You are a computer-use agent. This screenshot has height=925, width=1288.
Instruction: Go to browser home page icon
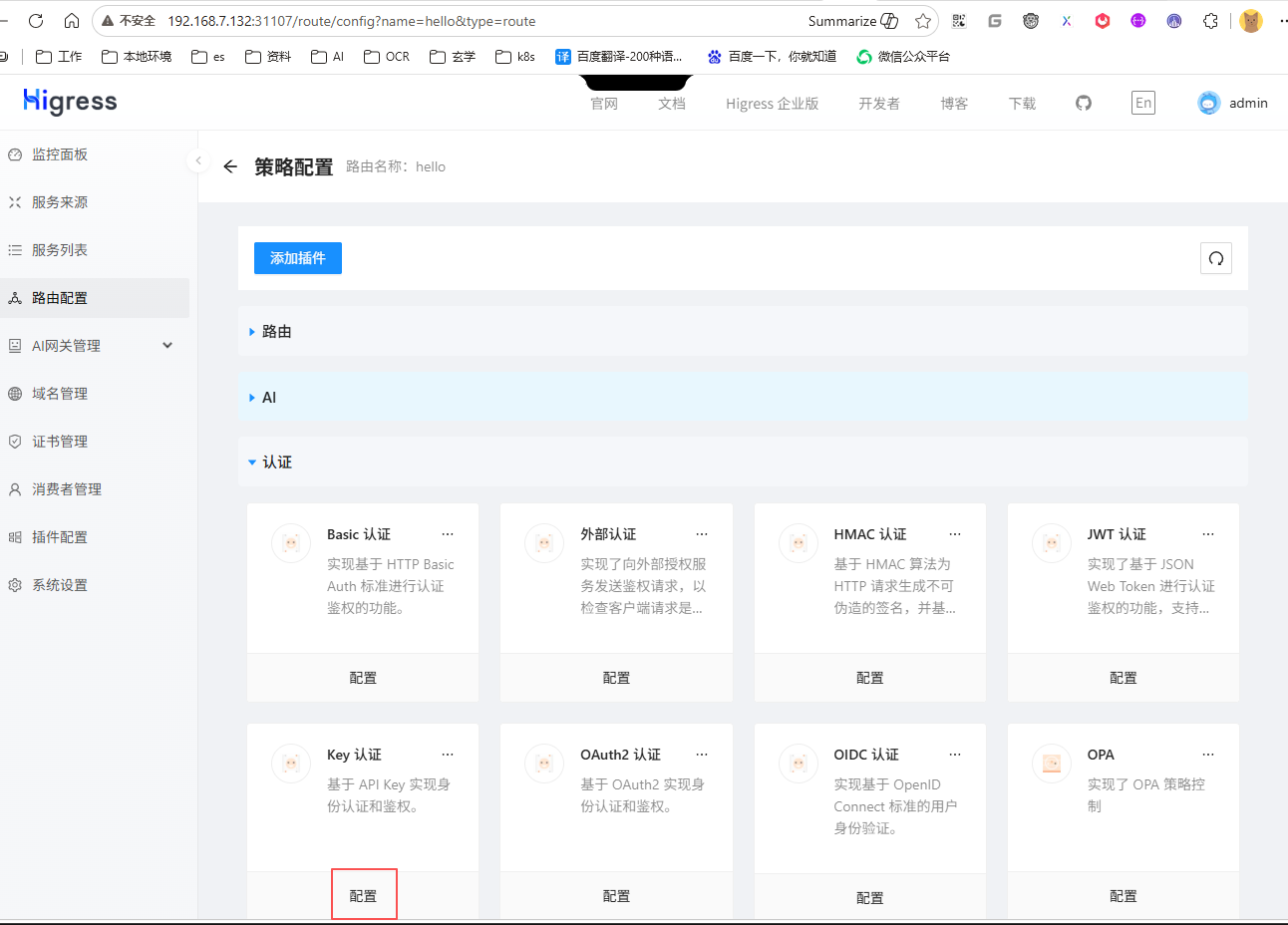point(72,20)
